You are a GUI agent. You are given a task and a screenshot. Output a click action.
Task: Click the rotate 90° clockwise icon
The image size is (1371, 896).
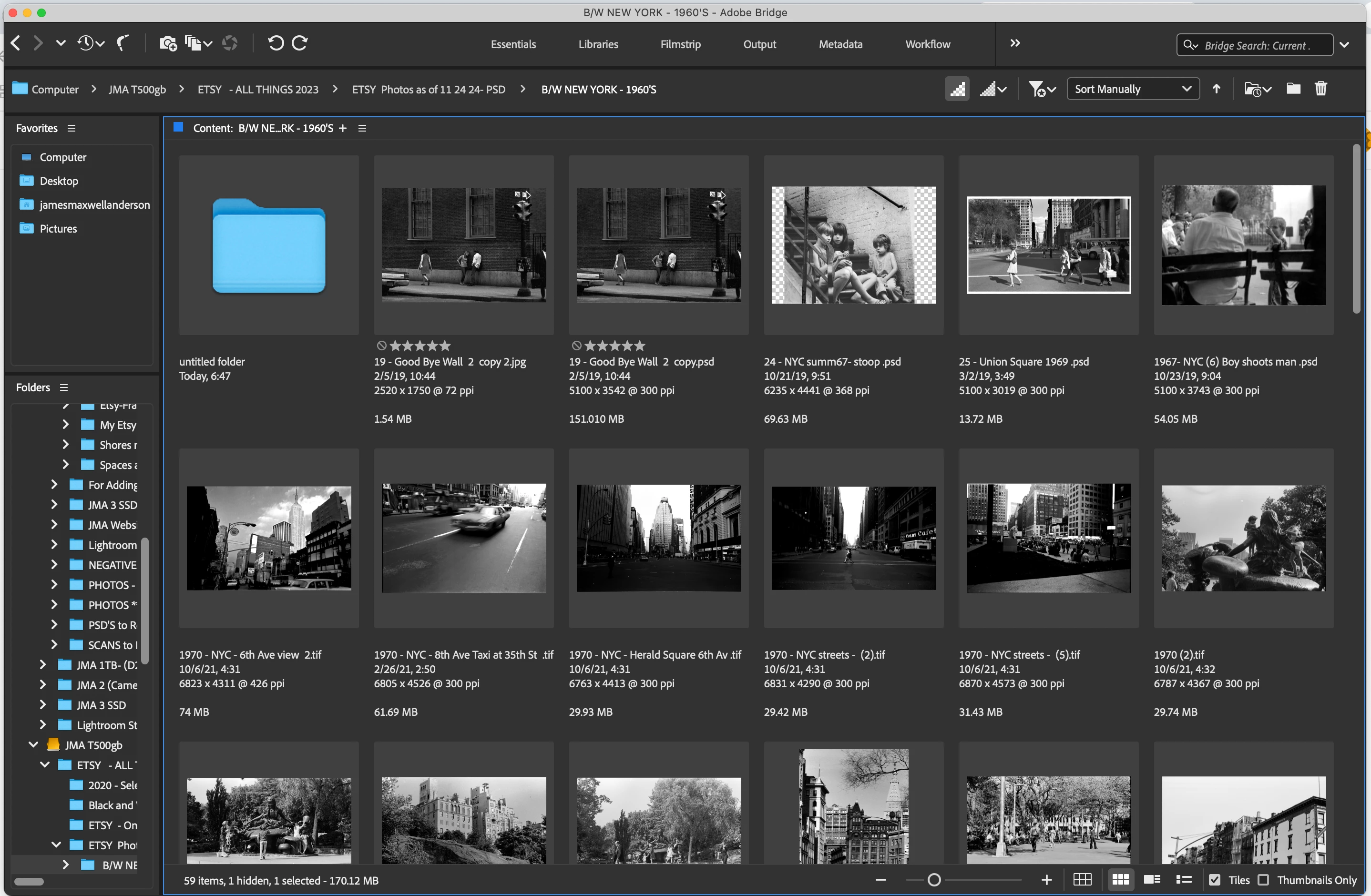pos(299,43)
